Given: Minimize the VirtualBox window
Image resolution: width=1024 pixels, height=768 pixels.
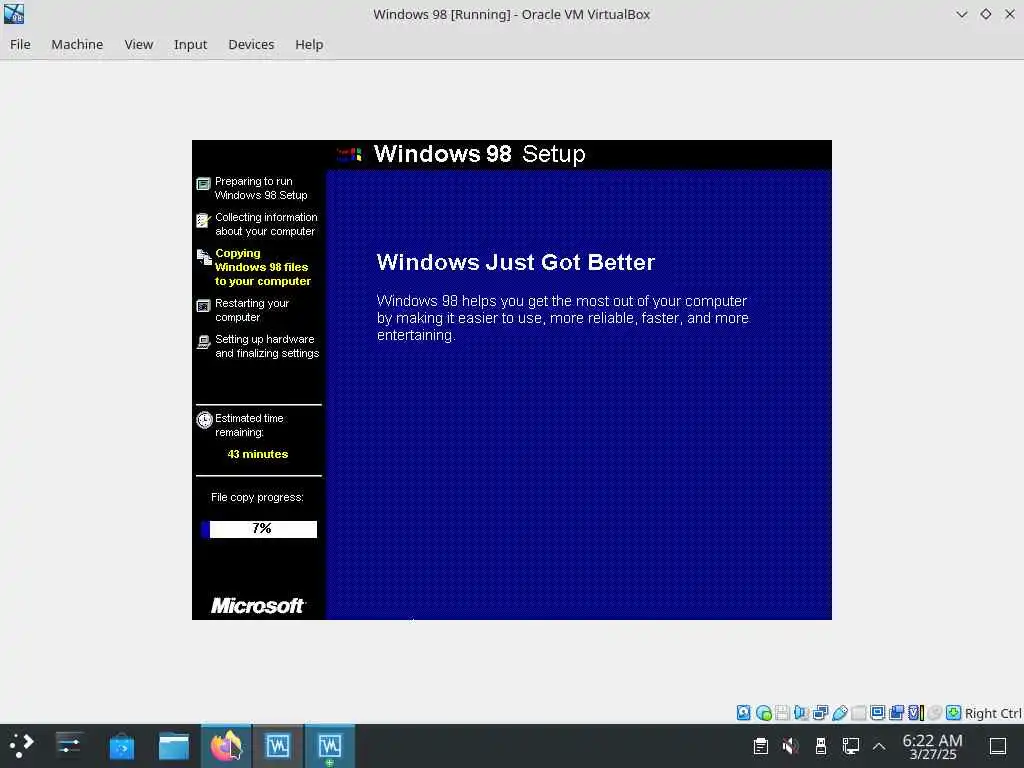Looking at the screenshot, I should pos(961,14).
